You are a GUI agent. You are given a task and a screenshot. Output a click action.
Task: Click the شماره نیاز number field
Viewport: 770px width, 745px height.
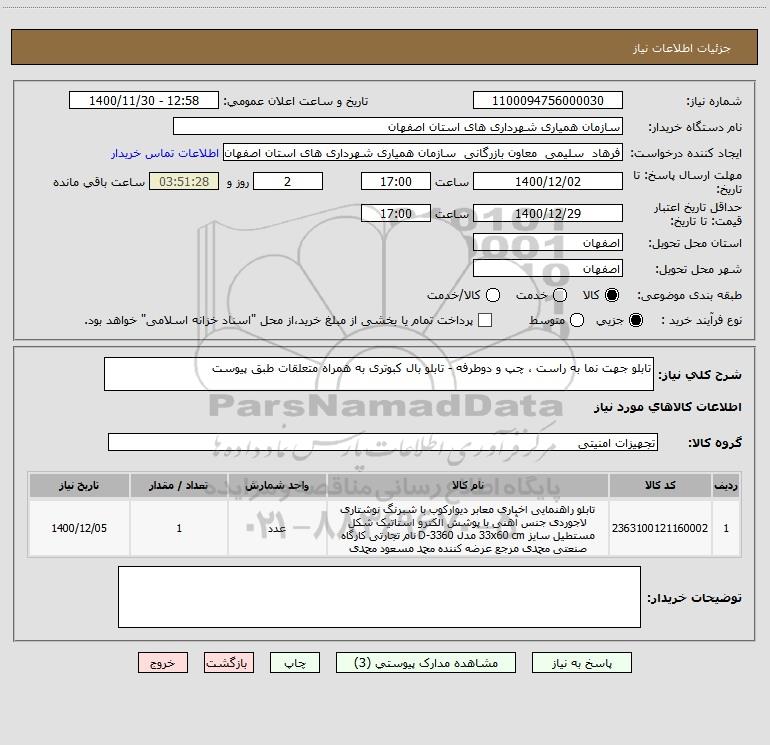tap(548, 101)
